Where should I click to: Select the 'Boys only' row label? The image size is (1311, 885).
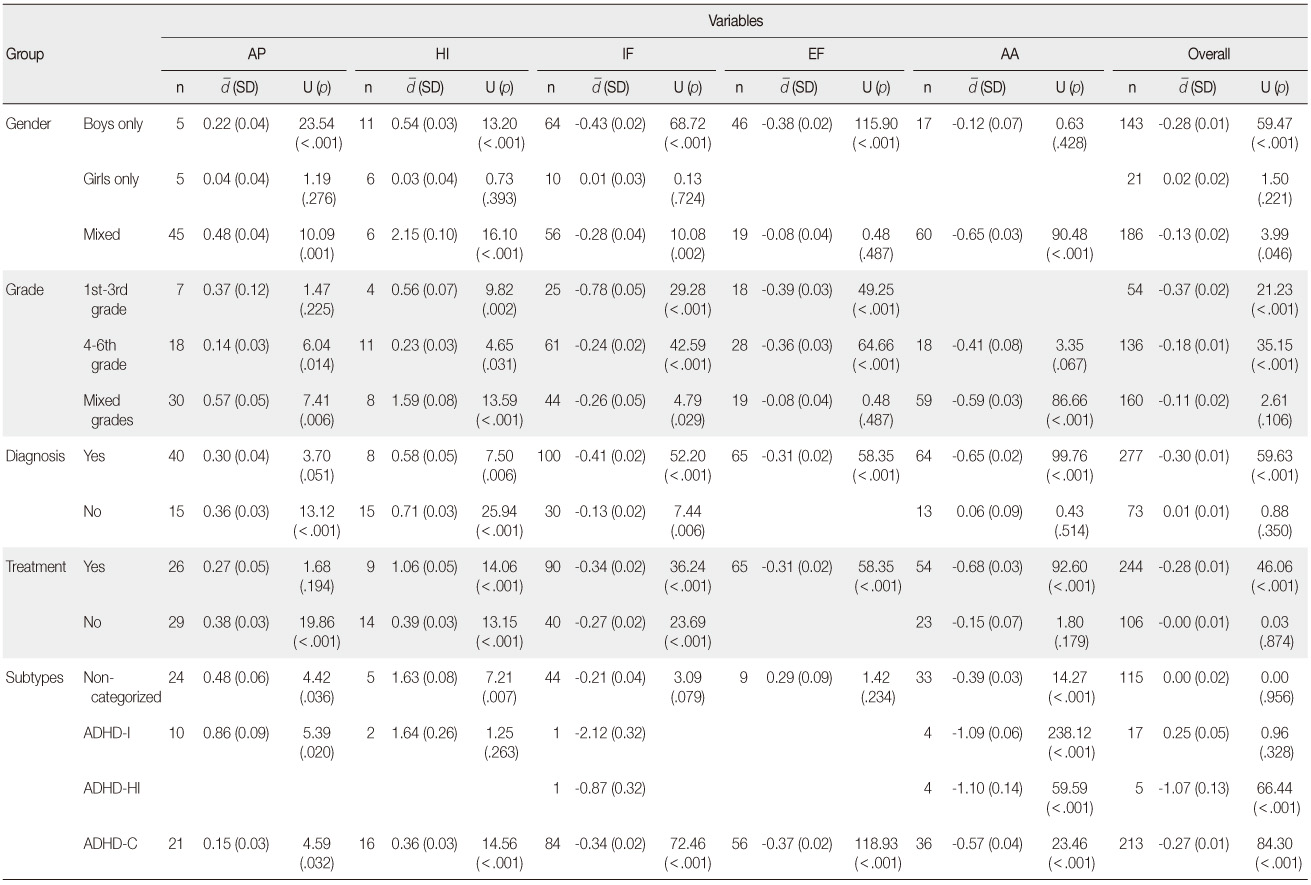pyautogui.click(x=113, y=125)
